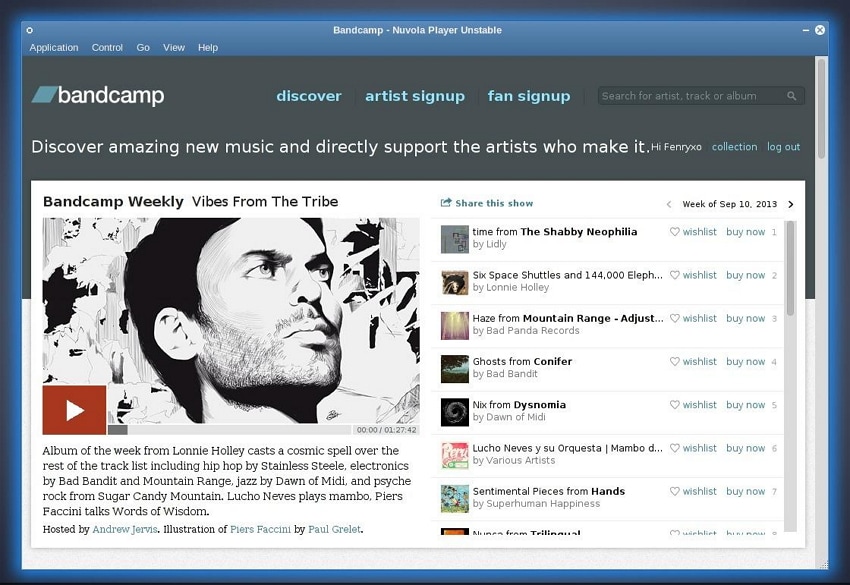Click the wishlist heart for Sentimental Pieces
This screenshot has height=585, width=850.
click(x=674, y=491)
